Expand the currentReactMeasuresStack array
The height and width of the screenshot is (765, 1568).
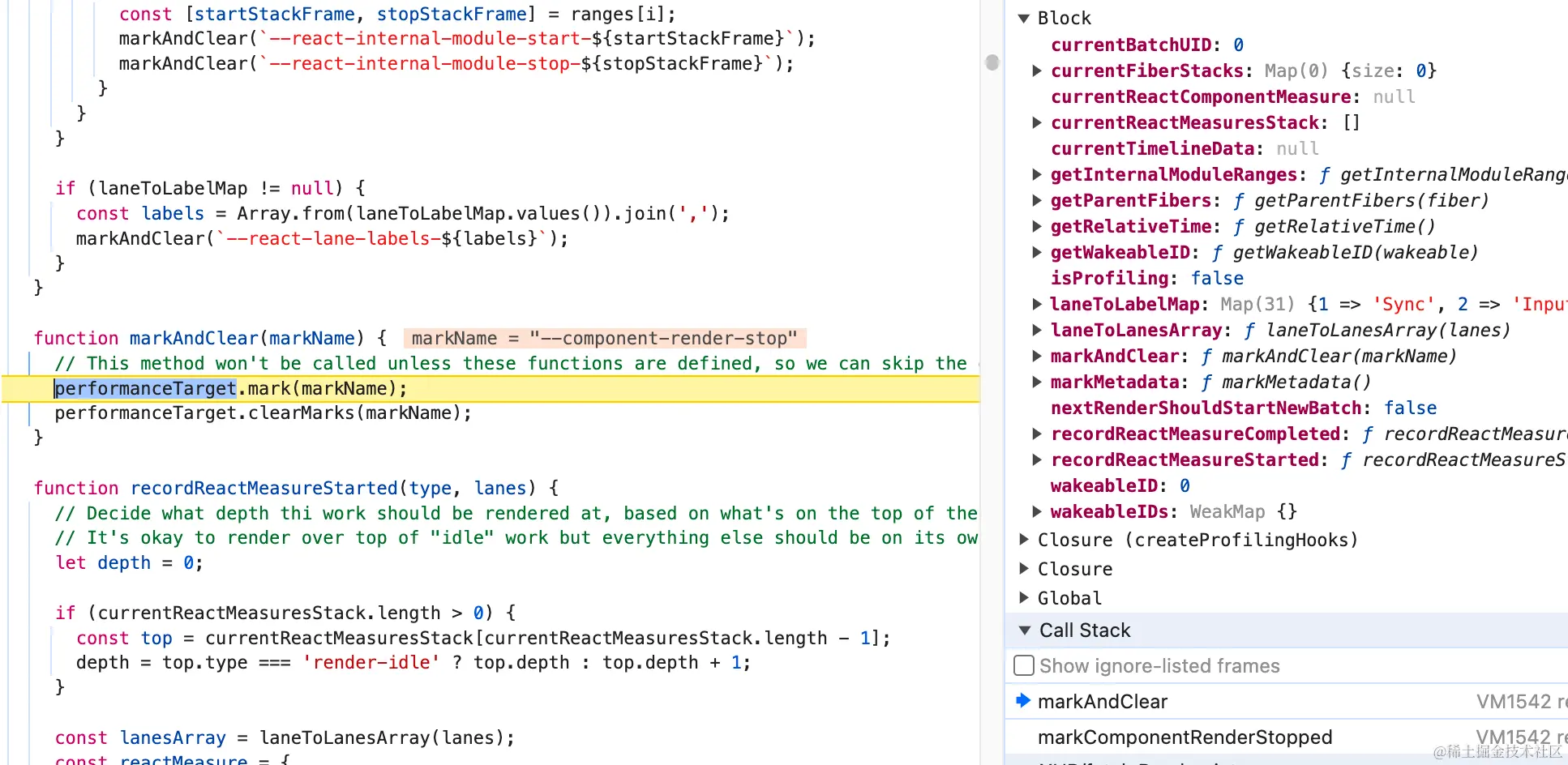(x=1037, y=122)
